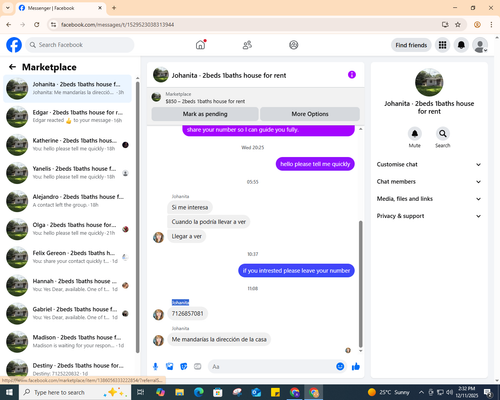Choose a sticker icon
This screenshot has height=400, width=500.
[x=184, y=367]
